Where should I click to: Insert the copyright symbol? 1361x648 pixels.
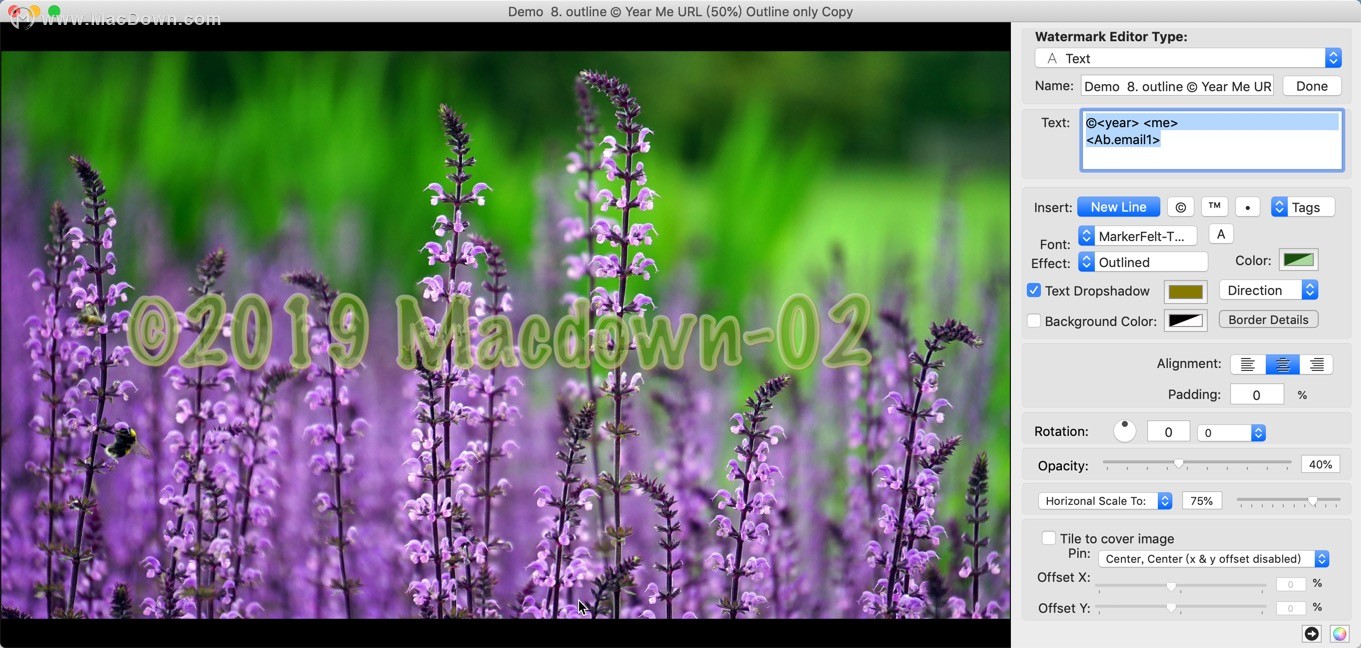1181,207
